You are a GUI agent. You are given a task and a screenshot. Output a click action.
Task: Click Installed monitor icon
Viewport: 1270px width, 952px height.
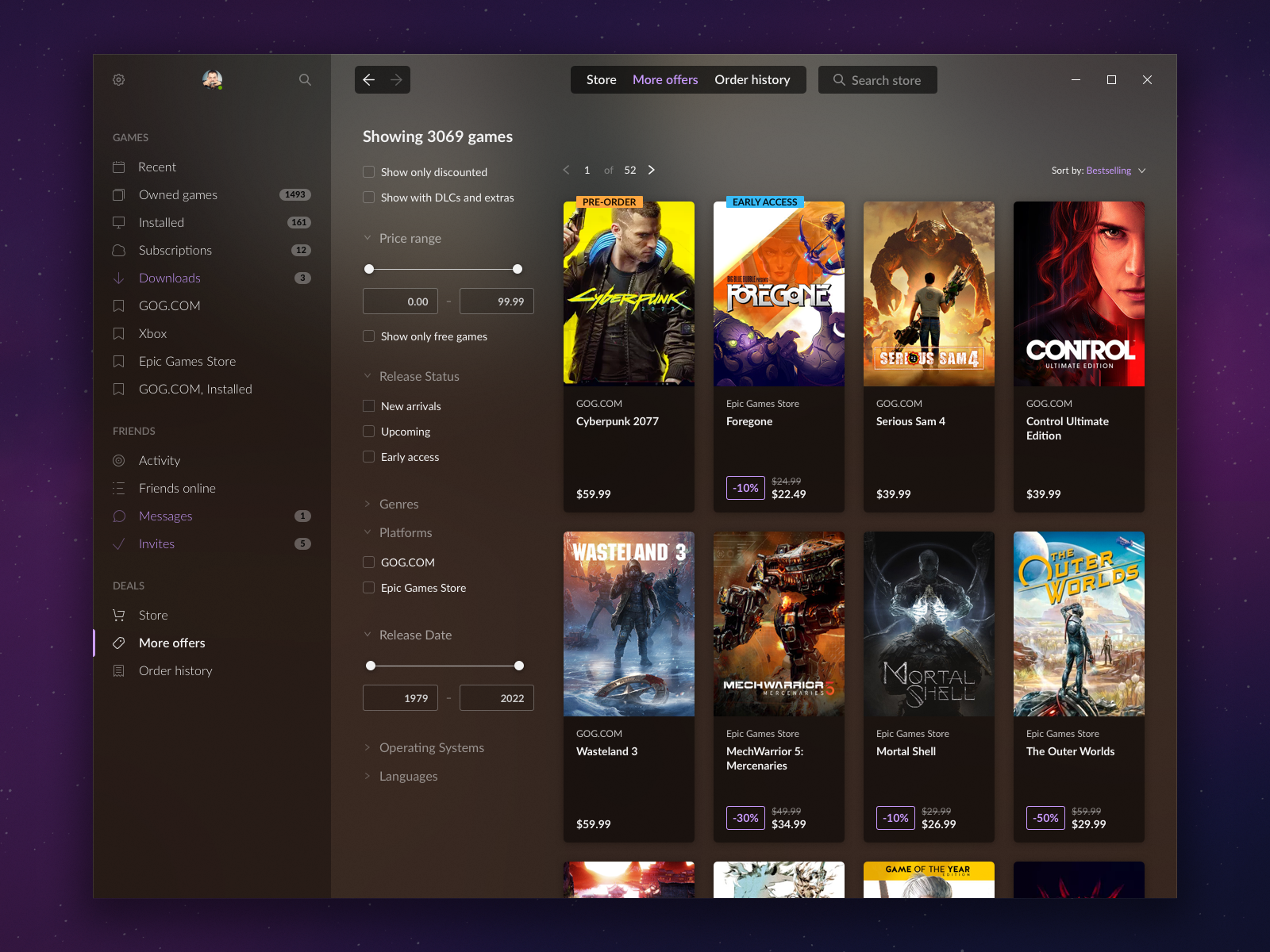[x=119, y=222]
